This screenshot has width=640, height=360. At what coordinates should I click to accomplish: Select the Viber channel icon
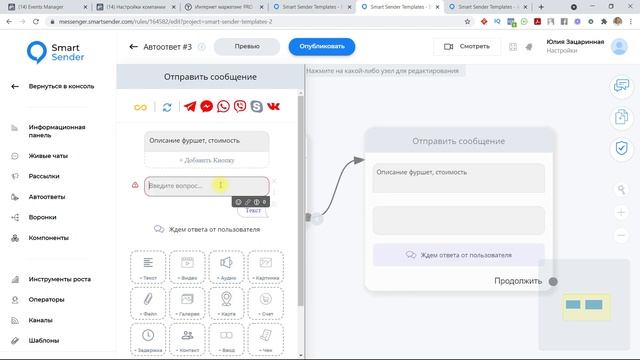[240, 107]
